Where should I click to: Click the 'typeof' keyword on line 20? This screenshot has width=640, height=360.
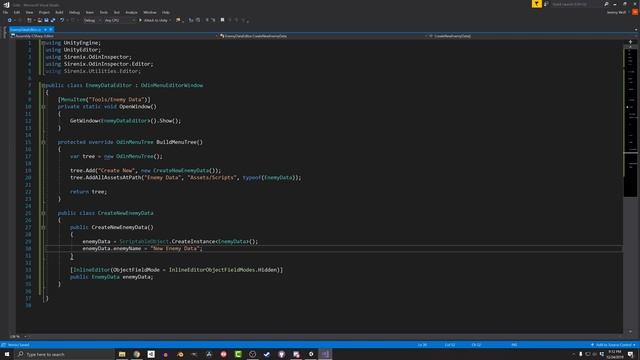click(x=252, y=178)
